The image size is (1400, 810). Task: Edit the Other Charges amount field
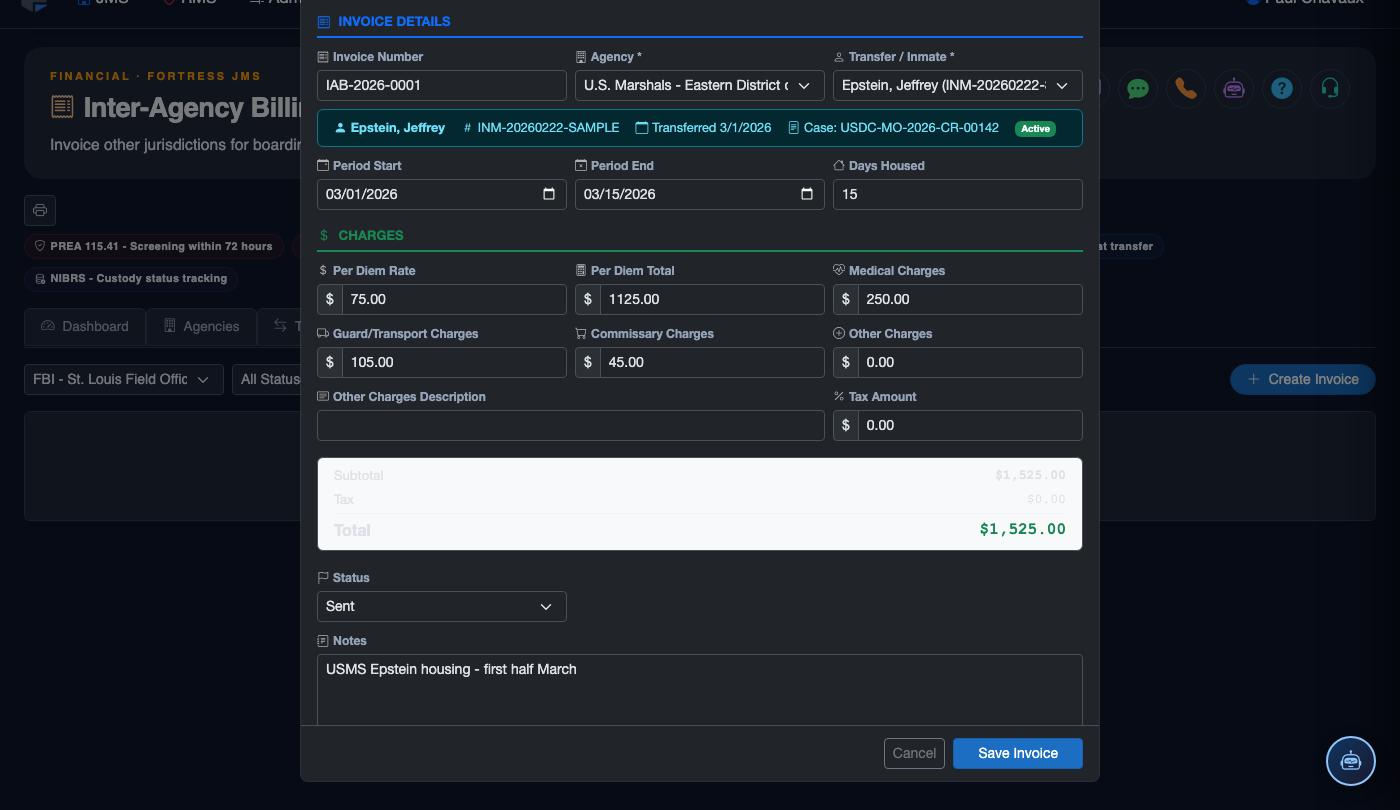coord(970,362)
